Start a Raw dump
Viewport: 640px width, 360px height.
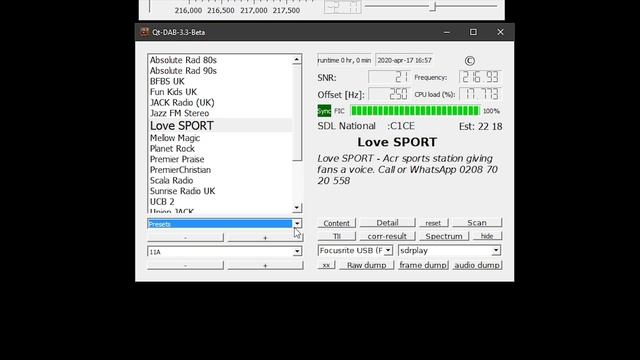(x=366, y=265)
